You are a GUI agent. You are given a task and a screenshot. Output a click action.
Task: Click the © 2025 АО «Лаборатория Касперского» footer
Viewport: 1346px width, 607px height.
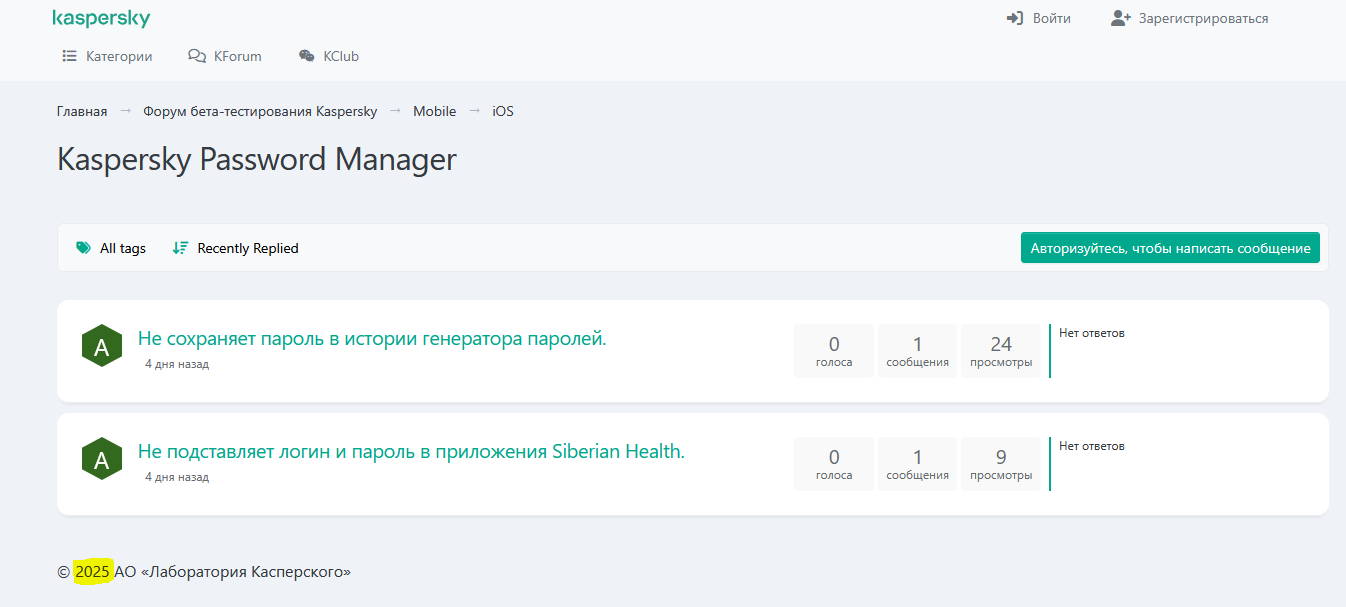pyautogui.click(x=204, y=572)
